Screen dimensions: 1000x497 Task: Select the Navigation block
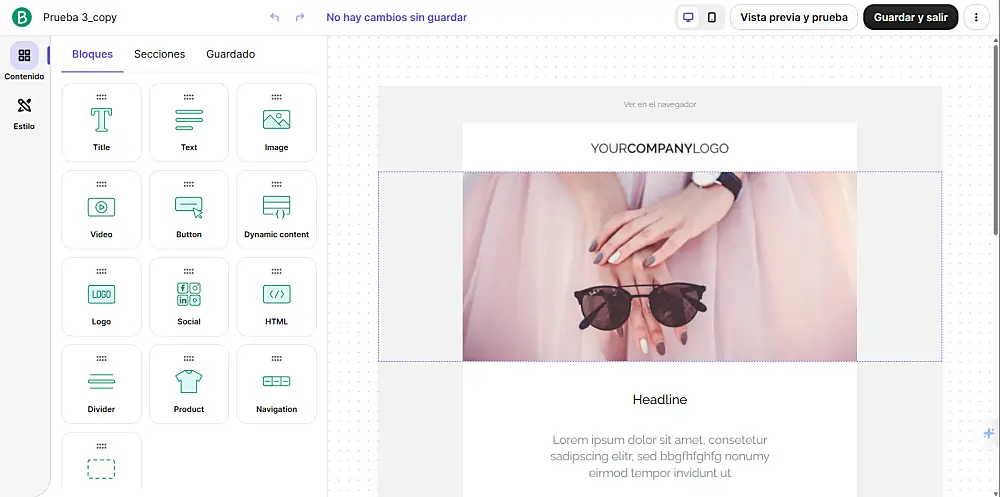click(x=276, y=384)
